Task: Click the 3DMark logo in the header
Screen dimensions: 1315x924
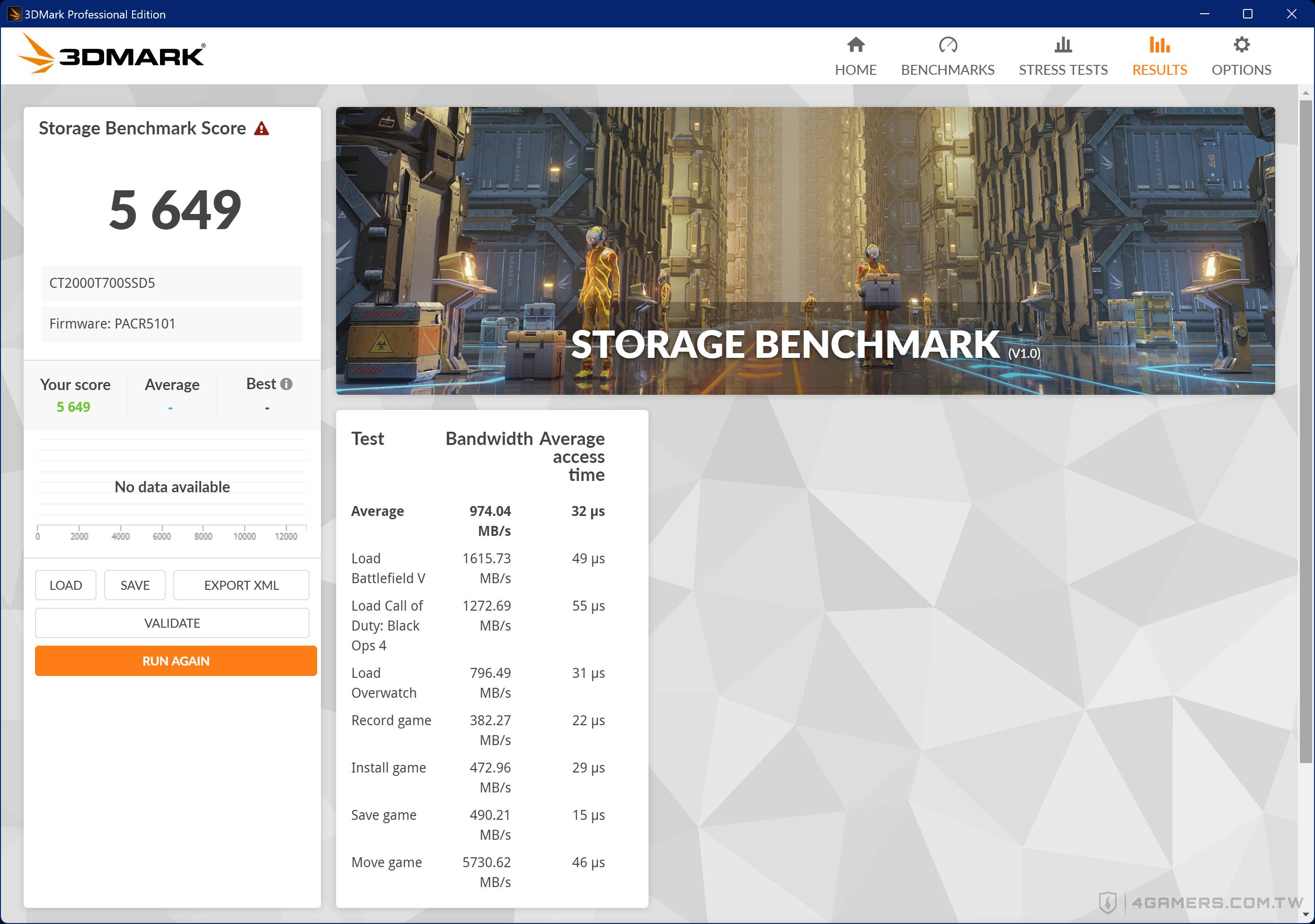Action: (112, 54)
